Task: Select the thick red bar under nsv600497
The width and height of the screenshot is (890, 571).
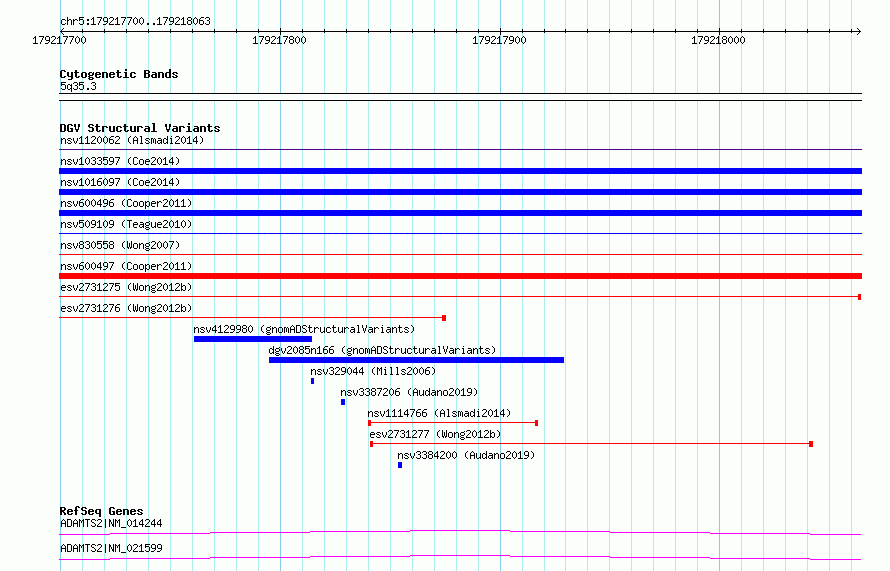Action: tap(460, 276)
